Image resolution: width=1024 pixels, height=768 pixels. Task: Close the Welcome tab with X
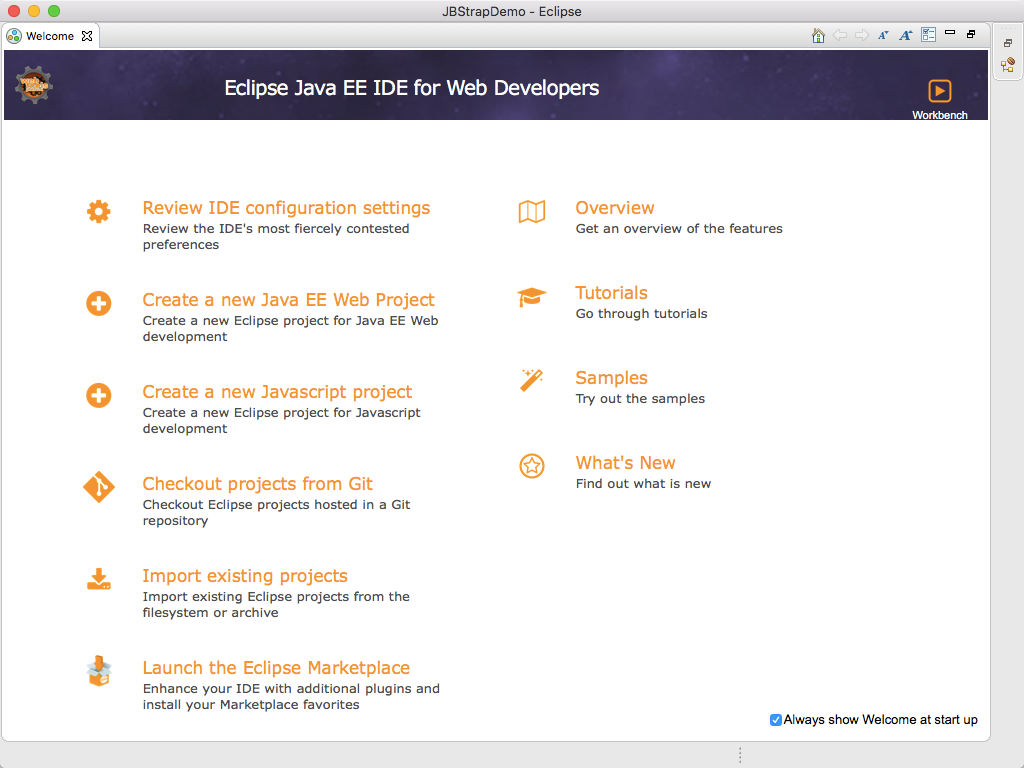click(87, 36)
